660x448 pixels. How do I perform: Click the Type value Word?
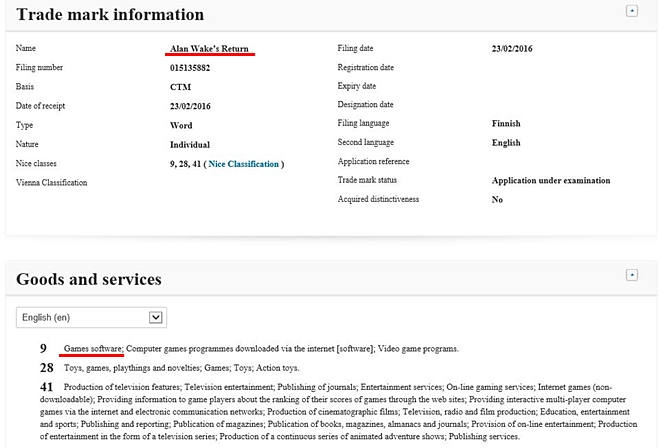(181, 125)
